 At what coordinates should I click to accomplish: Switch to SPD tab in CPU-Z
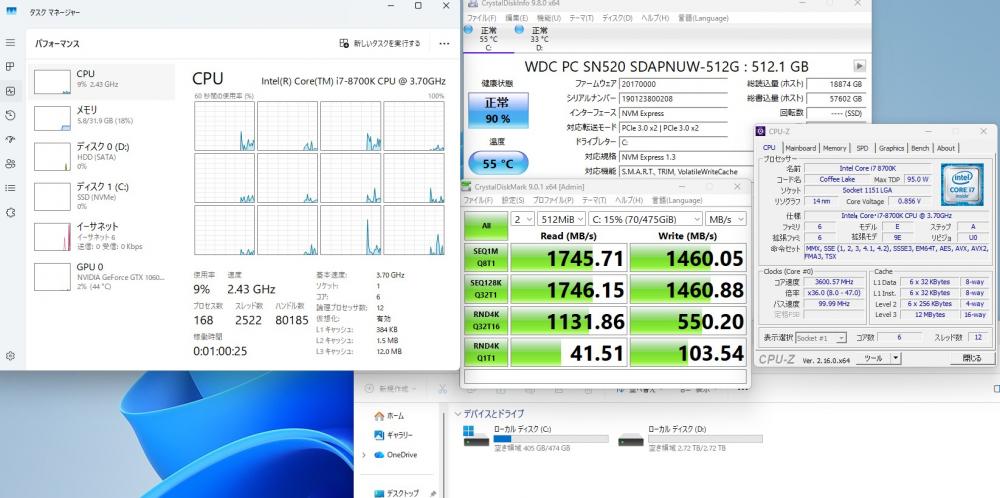click(x=862, y=148)
